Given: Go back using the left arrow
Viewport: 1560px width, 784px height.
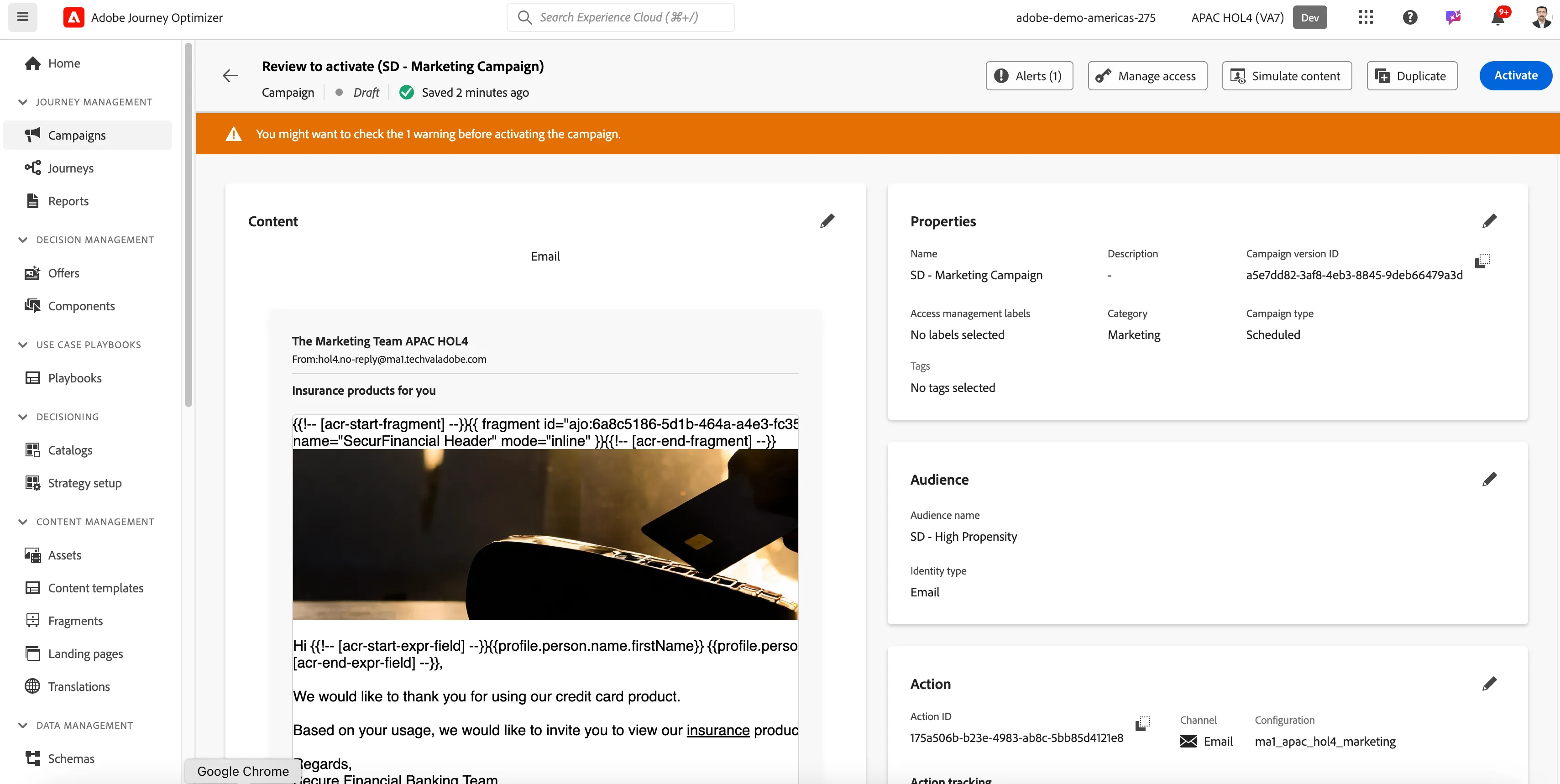Looking at the screenshot, I should 230,76.
